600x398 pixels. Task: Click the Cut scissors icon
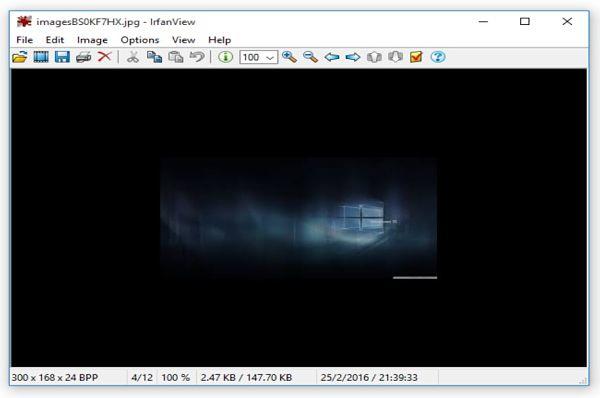coord(132,57)
